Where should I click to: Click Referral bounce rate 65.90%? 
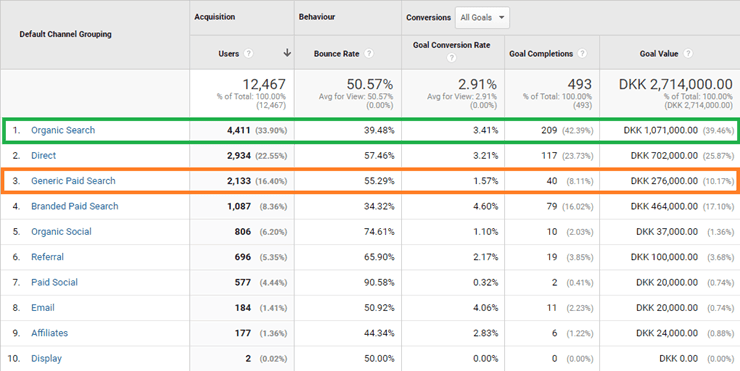click(x=379, y=257)
